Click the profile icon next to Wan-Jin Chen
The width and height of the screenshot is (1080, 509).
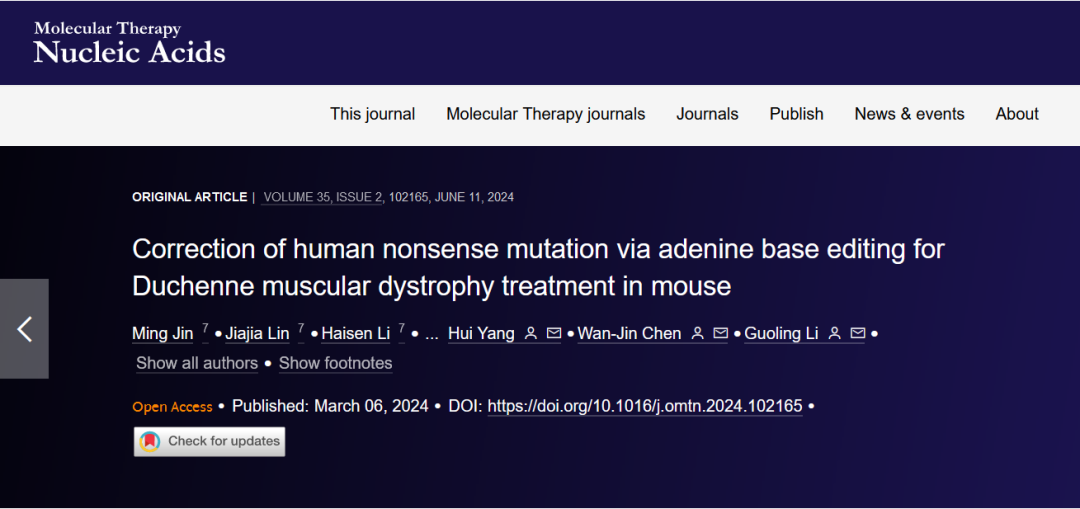pyautogui.click(x=698, y=334)
